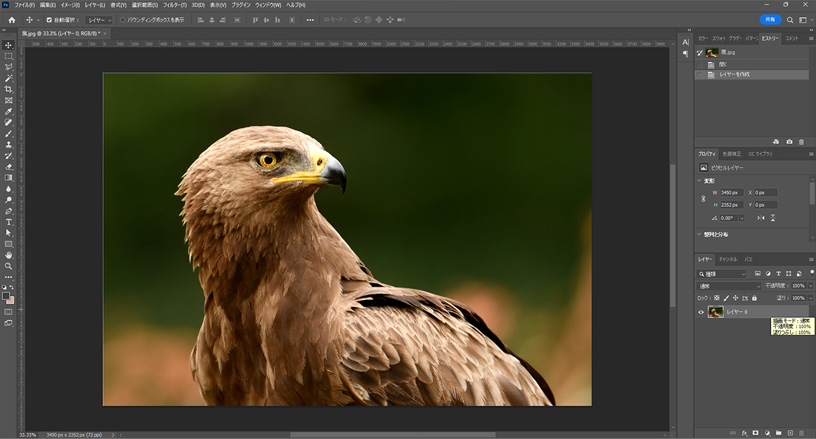816x439 pixels.
Task: Toggle lock position icon in Layers panel
Action: [x=735, y=298]
